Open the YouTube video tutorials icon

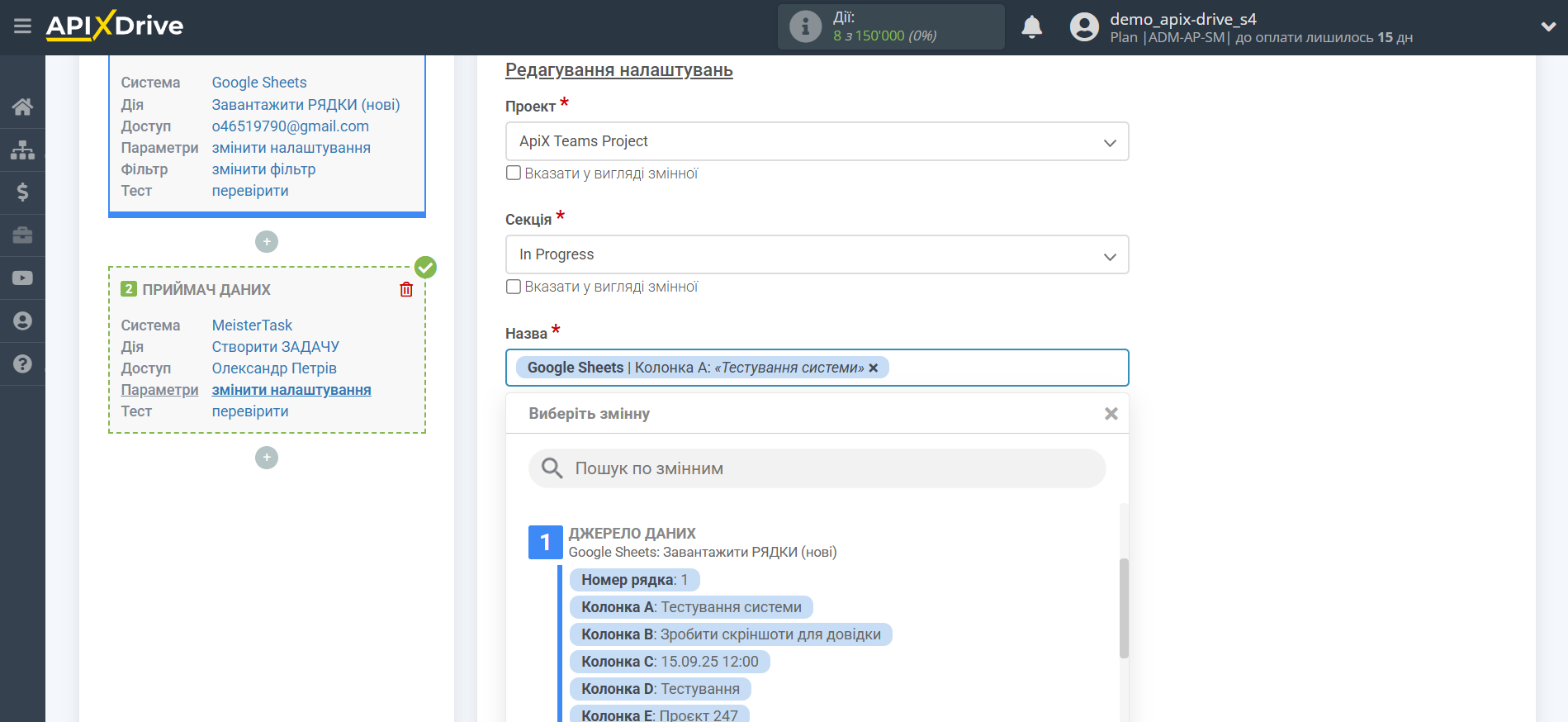point(22,278)
